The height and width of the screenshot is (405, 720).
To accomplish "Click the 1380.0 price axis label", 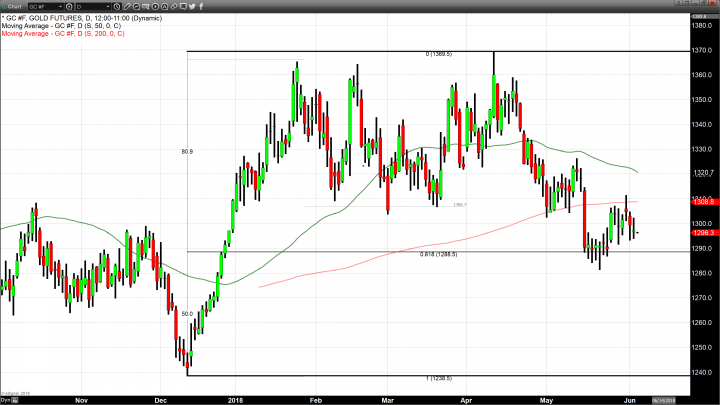I will 702,25.
